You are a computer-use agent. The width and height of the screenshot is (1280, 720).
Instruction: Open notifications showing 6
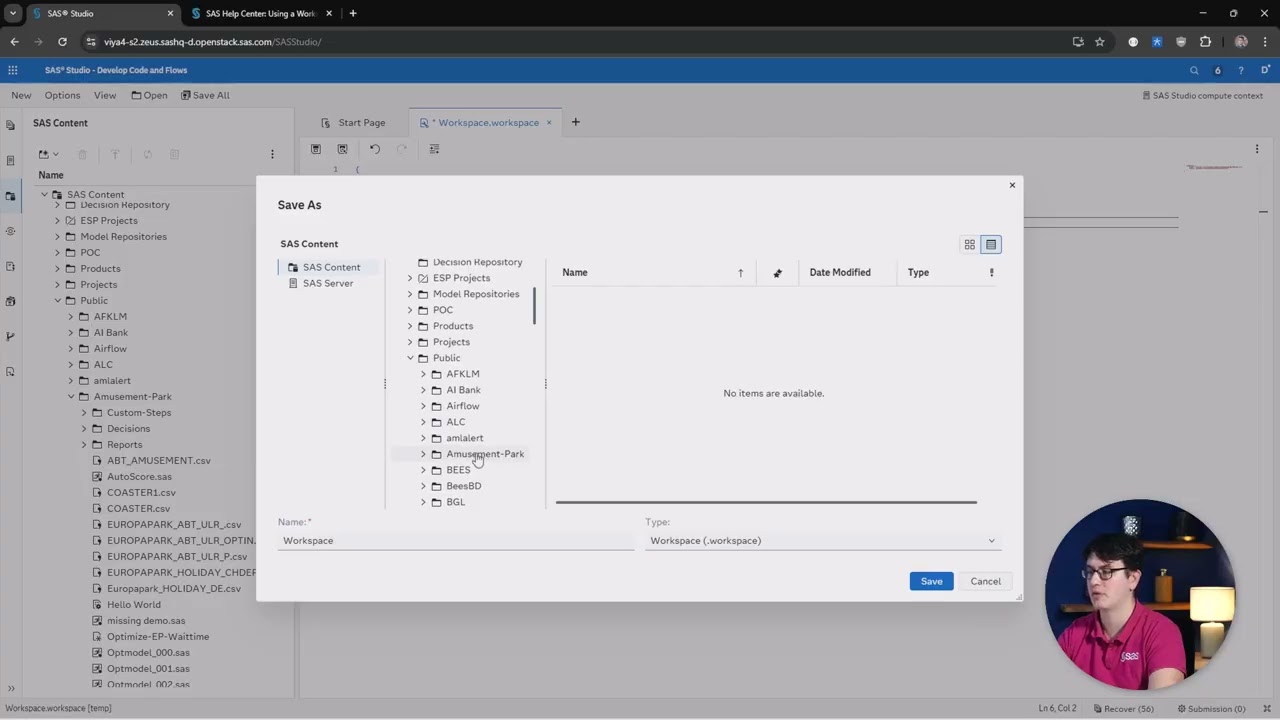click(x=1217, y=70)
